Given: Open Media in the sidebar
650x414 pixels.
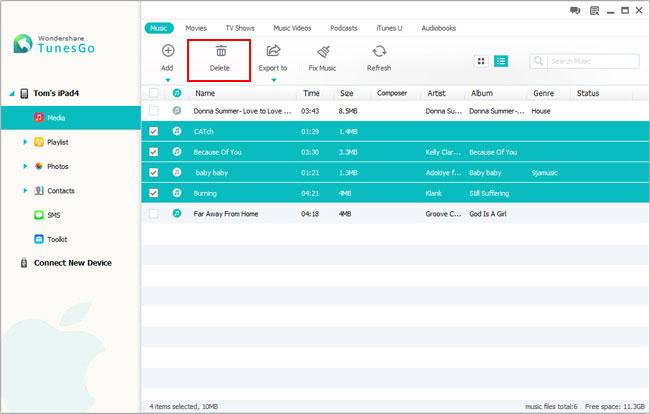Looking at the screenshot, I should point(71,118).
